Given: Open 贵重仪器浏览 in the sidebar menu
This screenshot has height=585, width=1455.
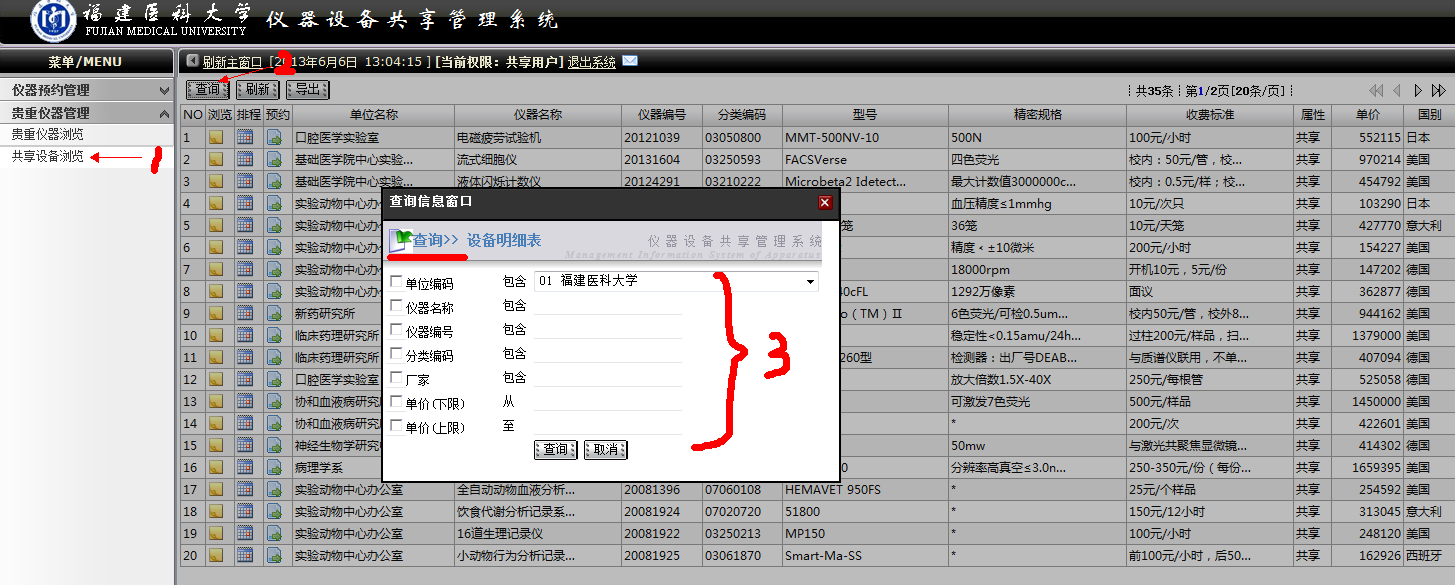Looking at the screenshot, I should (x=48, y=134).
